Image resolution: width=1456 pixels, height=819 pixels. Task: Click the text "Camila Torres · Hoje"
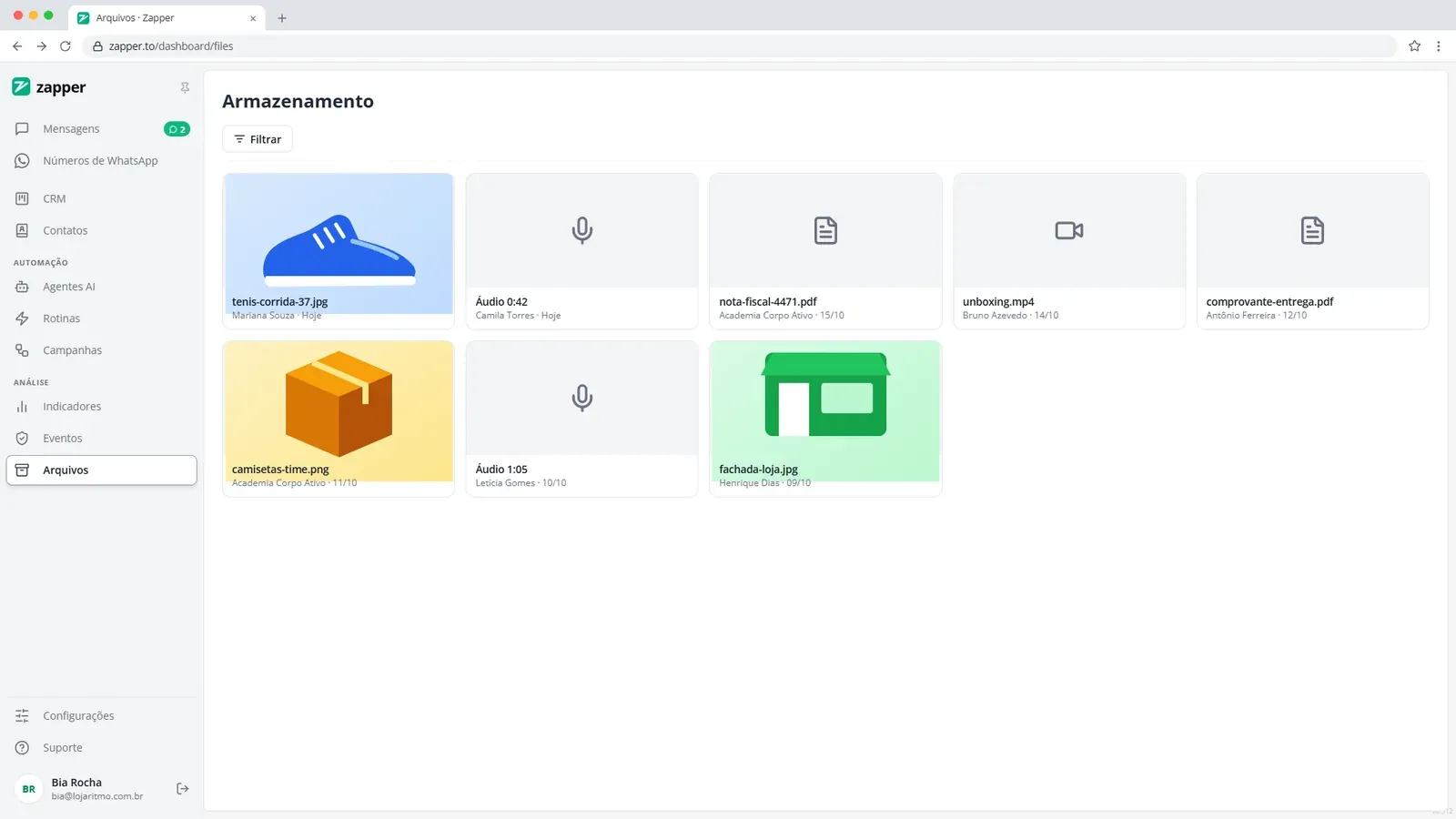pos(518,316)
